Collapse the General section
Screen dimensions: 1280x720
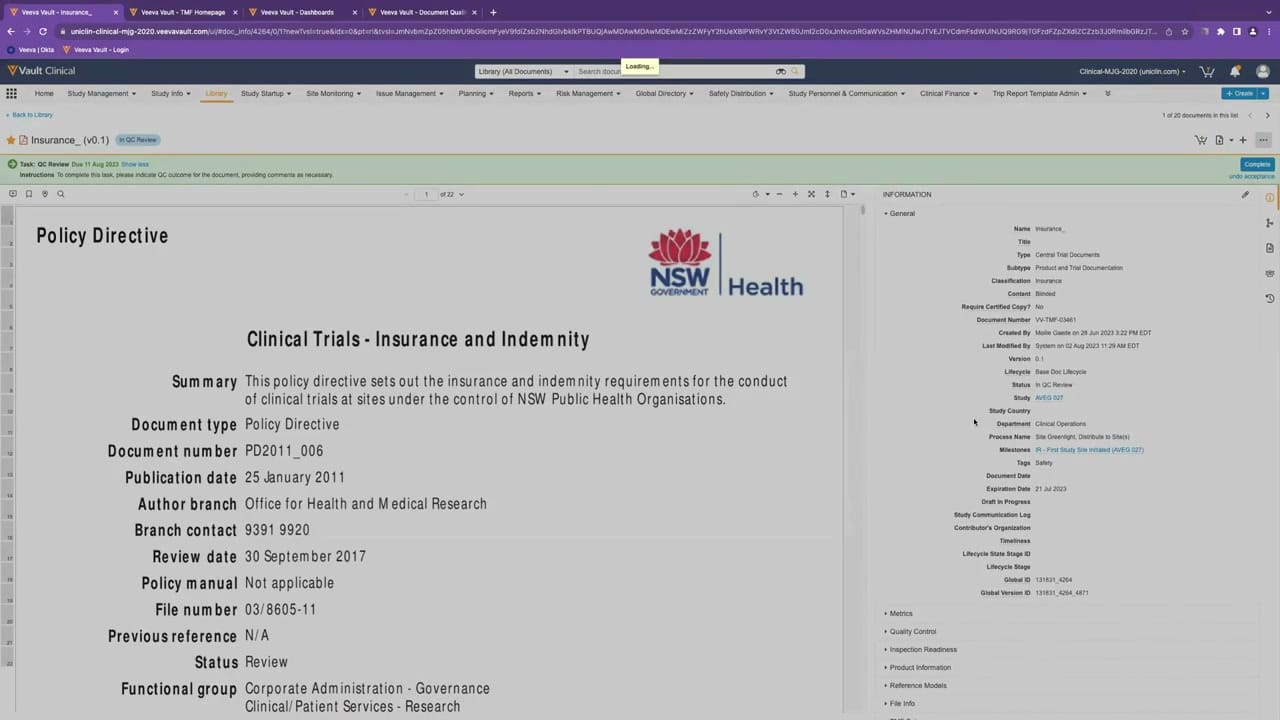(x=899, y=213)
